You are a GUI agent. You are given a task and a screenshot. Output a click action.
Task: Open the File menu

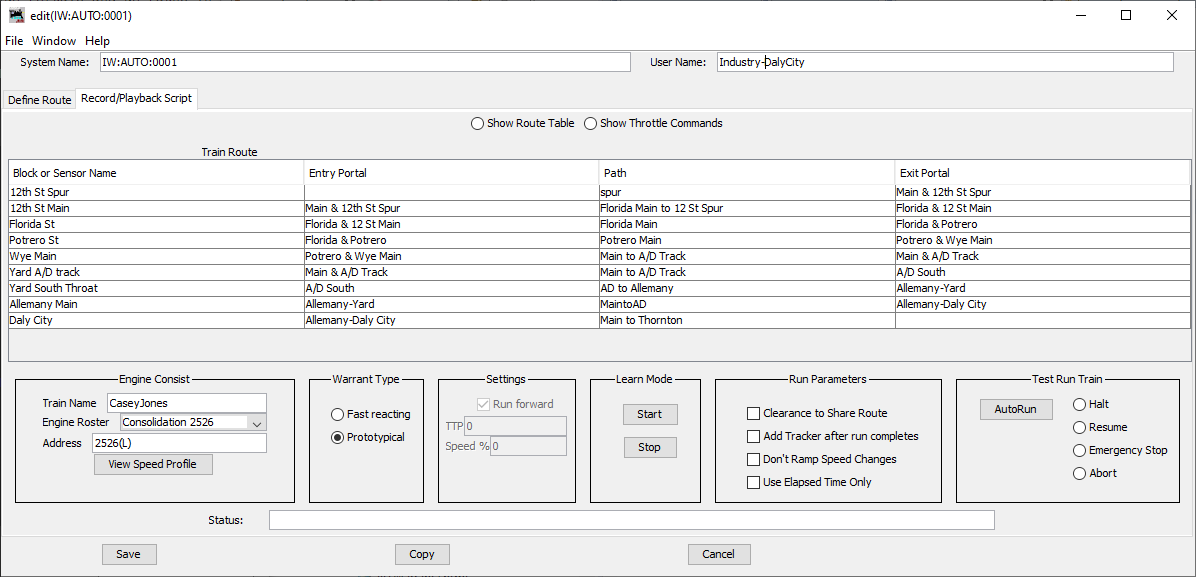[14, 40]
